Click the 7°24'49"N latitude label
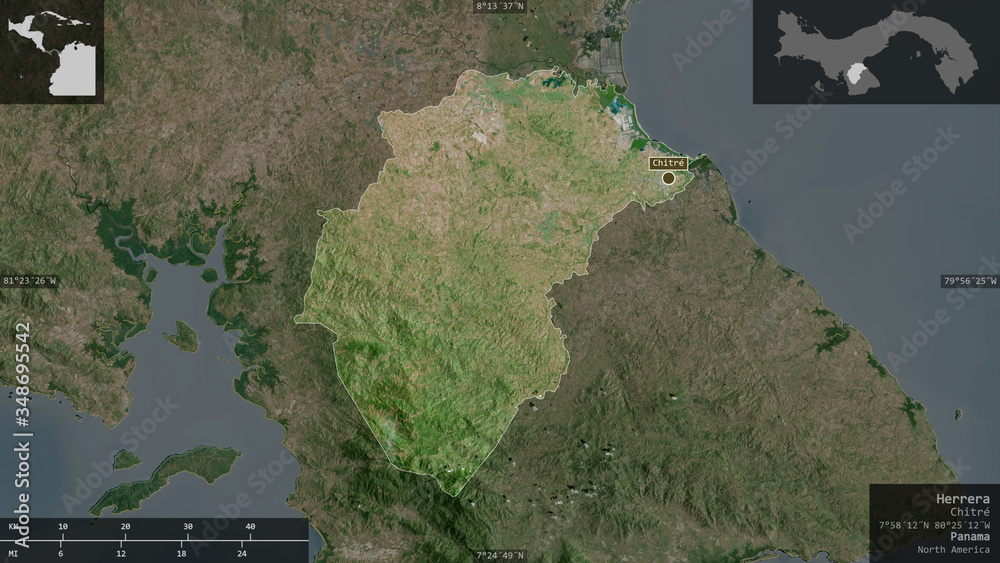Screen dimensions: 1000x563 click(500, 556)
